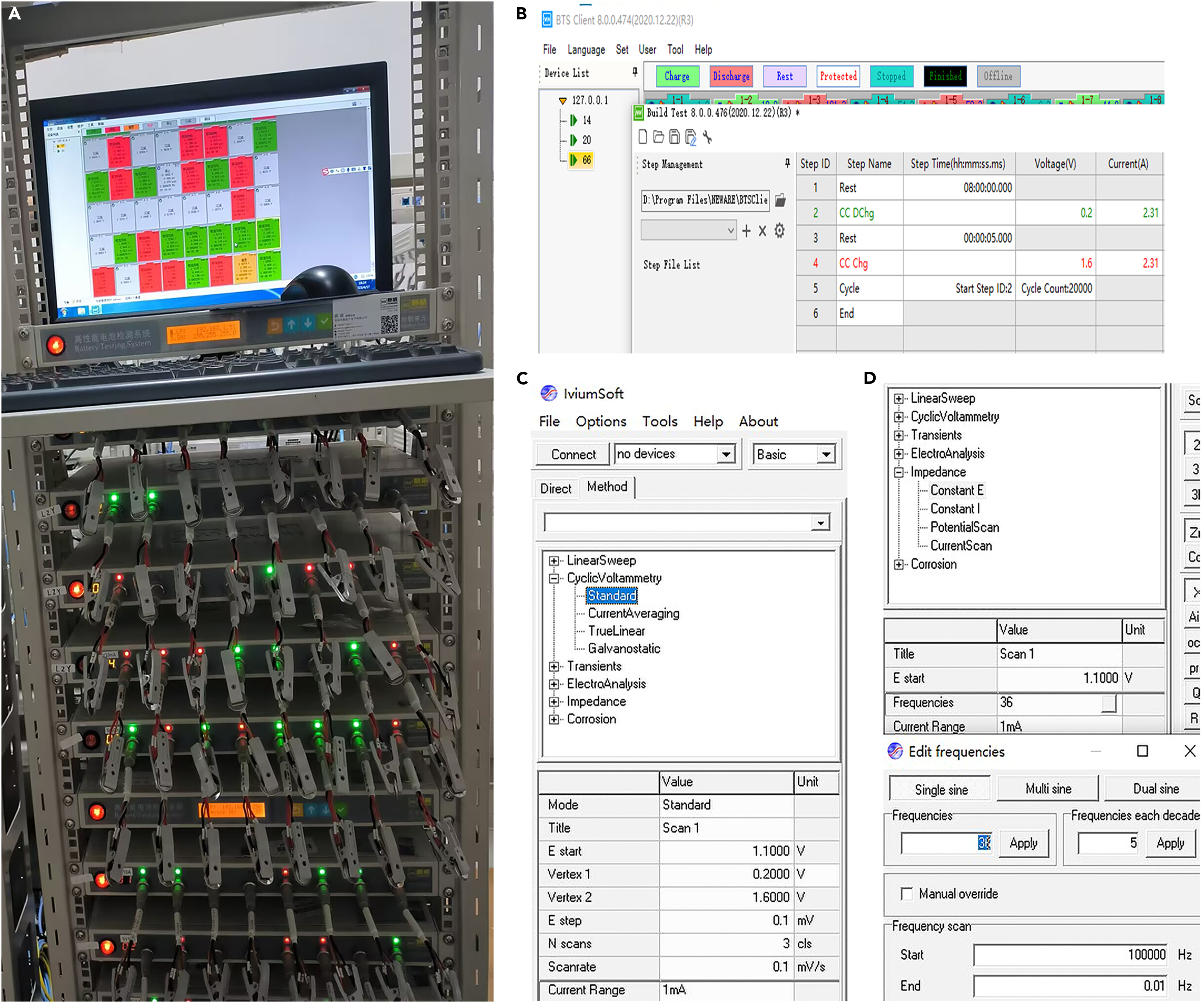This screenshot has height=1003, width=1204.
Task: Expand the Transients node in IviumSoft tree
Action: [554, 666]
